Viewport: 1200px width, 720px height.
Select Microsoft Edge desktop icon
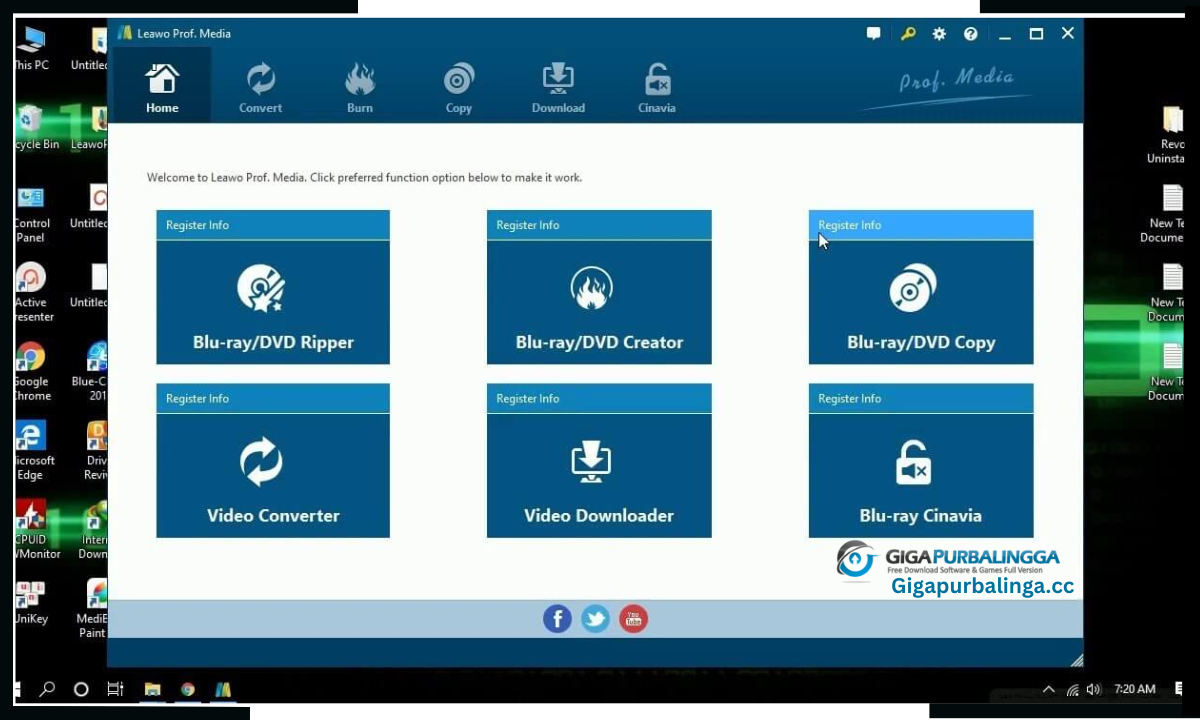[x=33, y=450]
